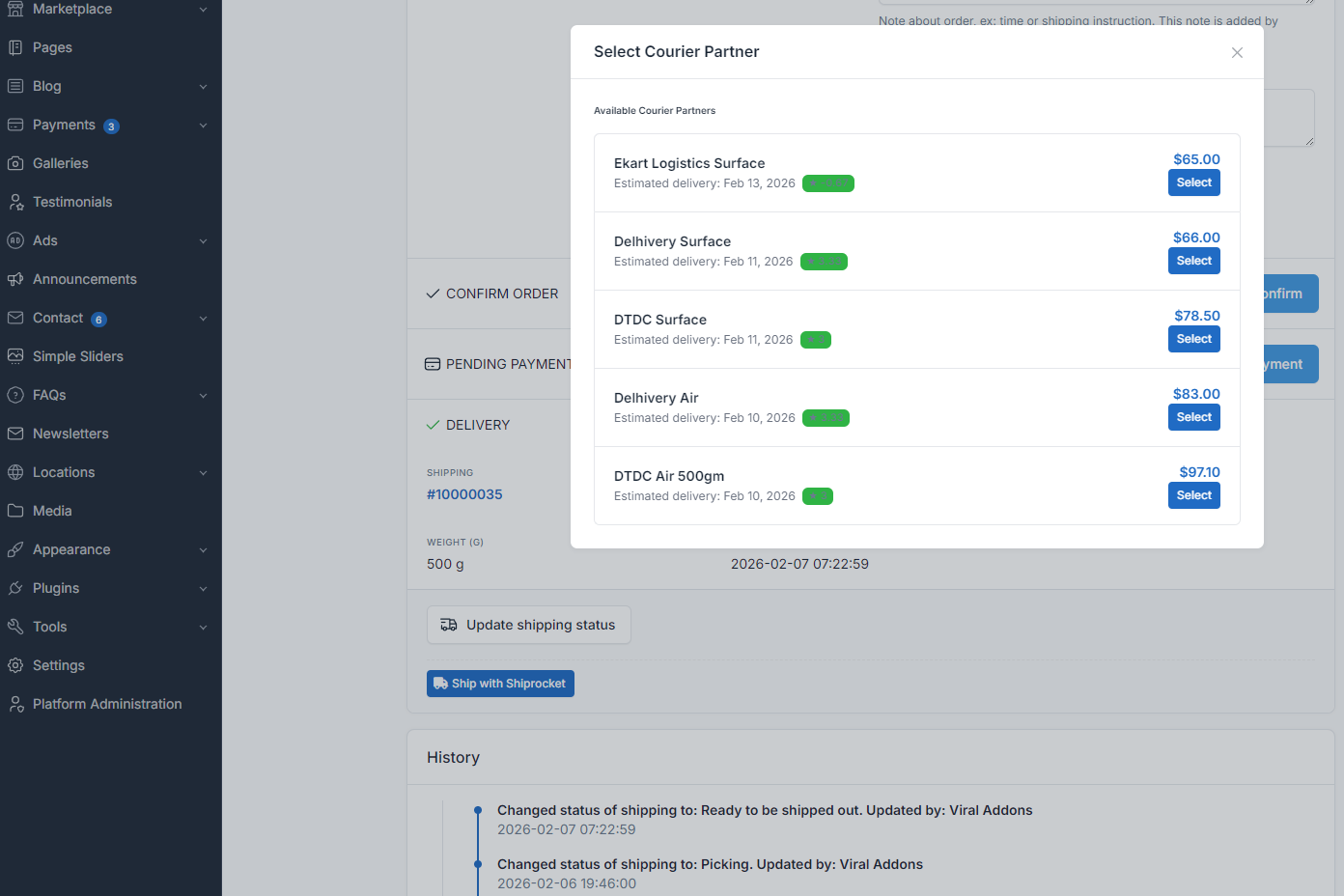This screenshot has height=896, width=1344.
Task: Click the Platform Administration user icon
Action: 15,704
